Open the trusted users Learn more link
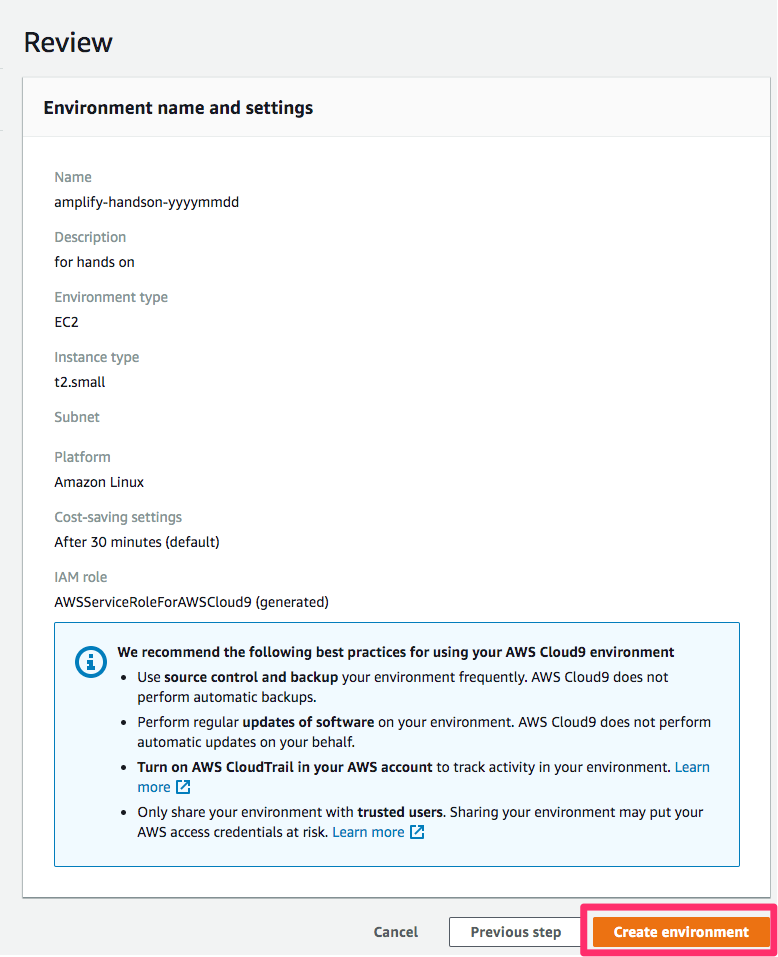 click(368, 832)
